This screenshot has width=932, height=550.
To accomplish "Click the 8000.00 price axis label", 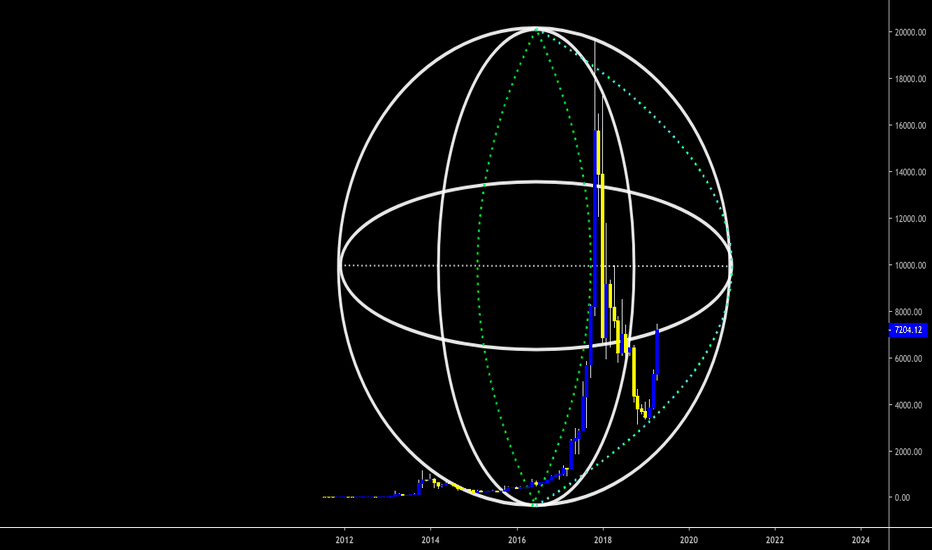I will tap(909, 312).
